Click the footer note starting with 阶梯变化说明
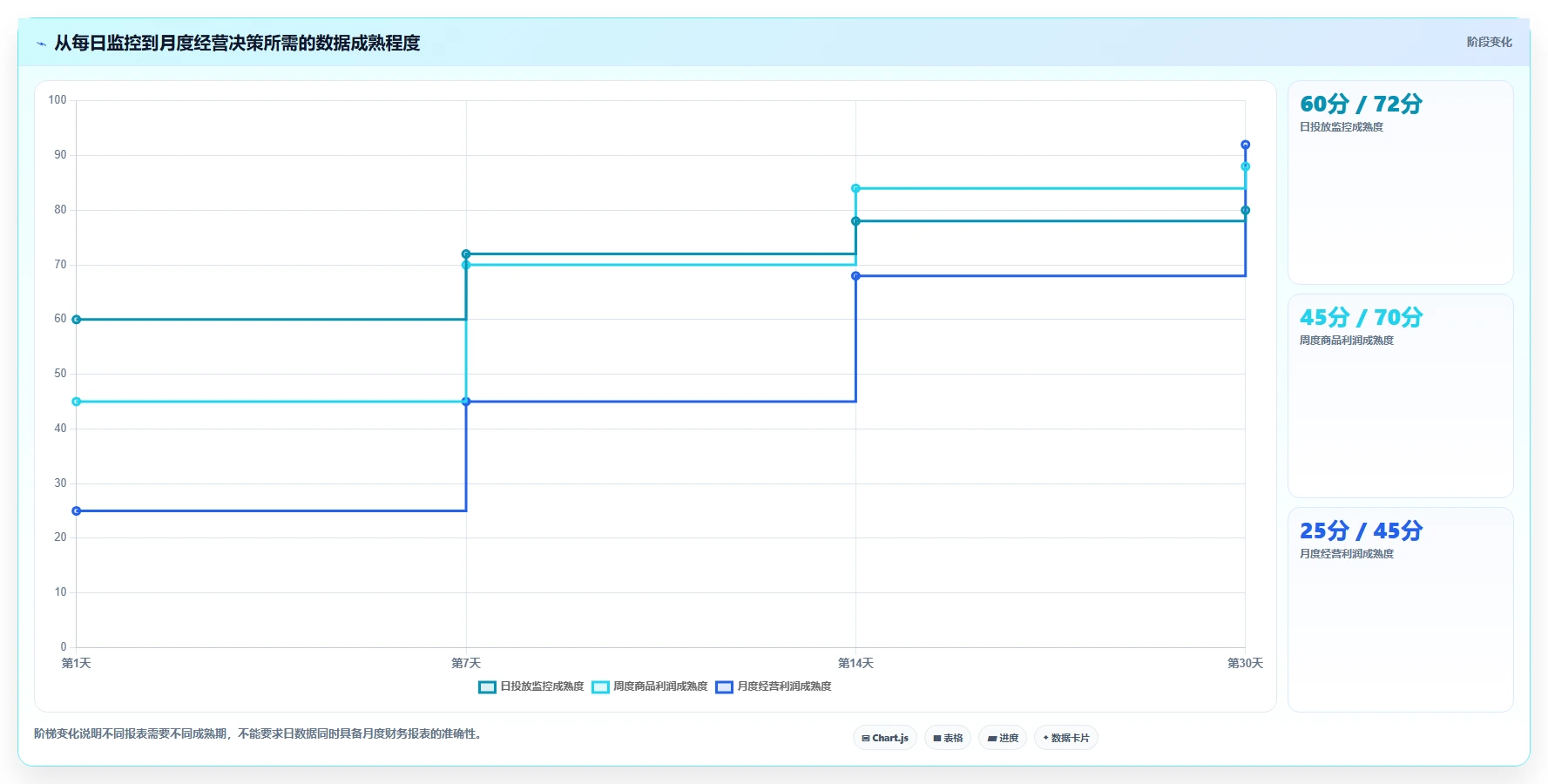This screenshot has height=784, width=1548. (x=258, y=734)
